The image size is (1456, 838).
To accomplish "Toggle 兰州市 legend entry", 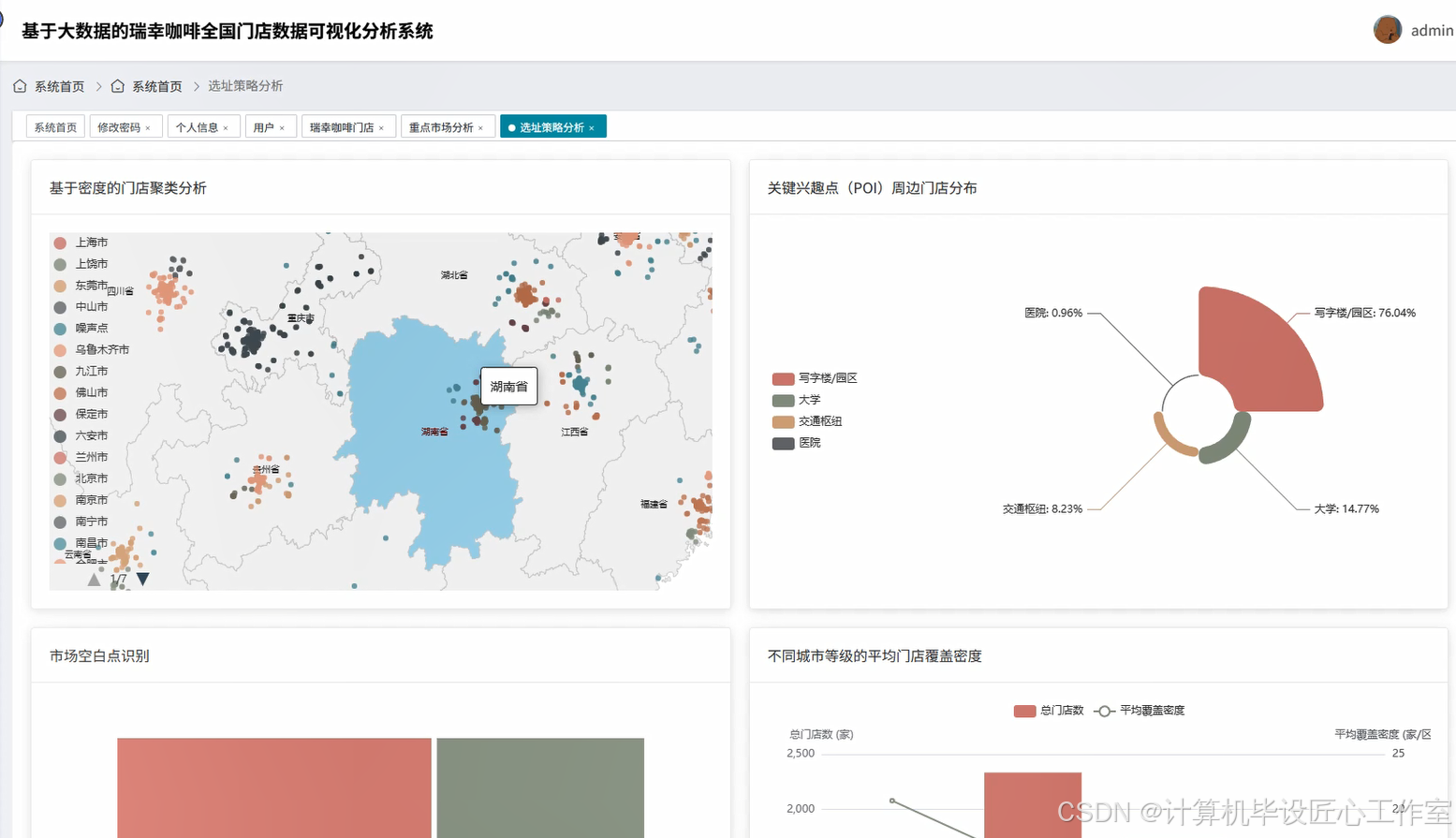I will coord(81,457).
